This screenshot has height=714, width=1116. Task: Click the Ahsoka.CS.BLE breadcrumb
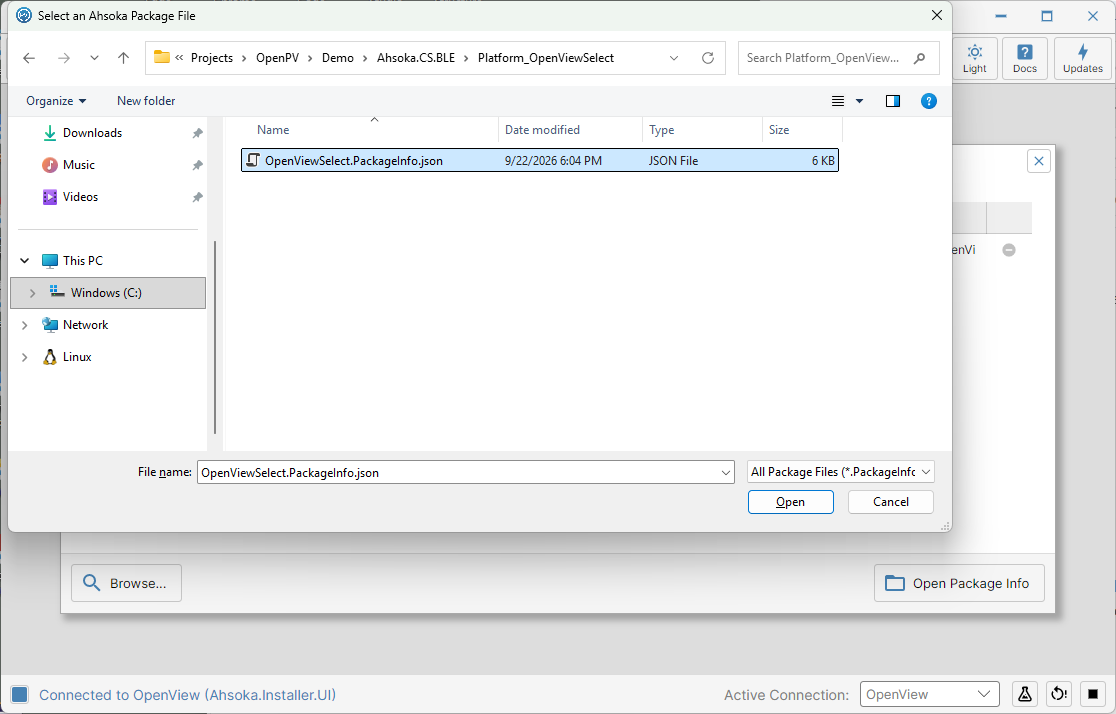pos(416,58)
